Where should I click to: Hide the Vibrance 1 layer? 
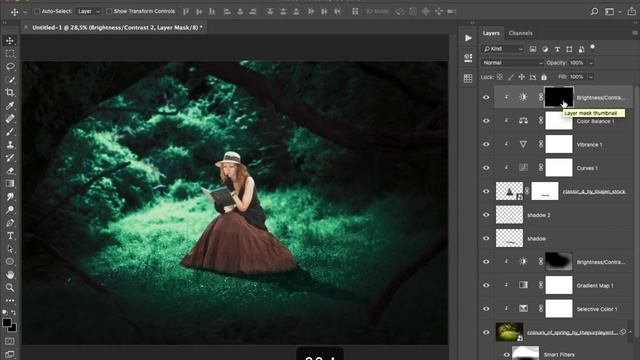tap(486, 144)
